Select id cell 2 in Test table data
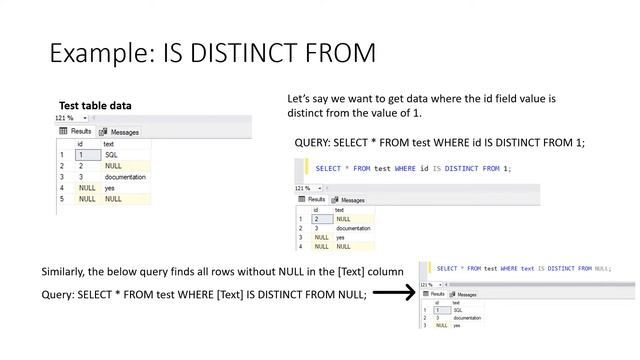Viewport: 640px width, 360px height. click(x=88, y=166)
